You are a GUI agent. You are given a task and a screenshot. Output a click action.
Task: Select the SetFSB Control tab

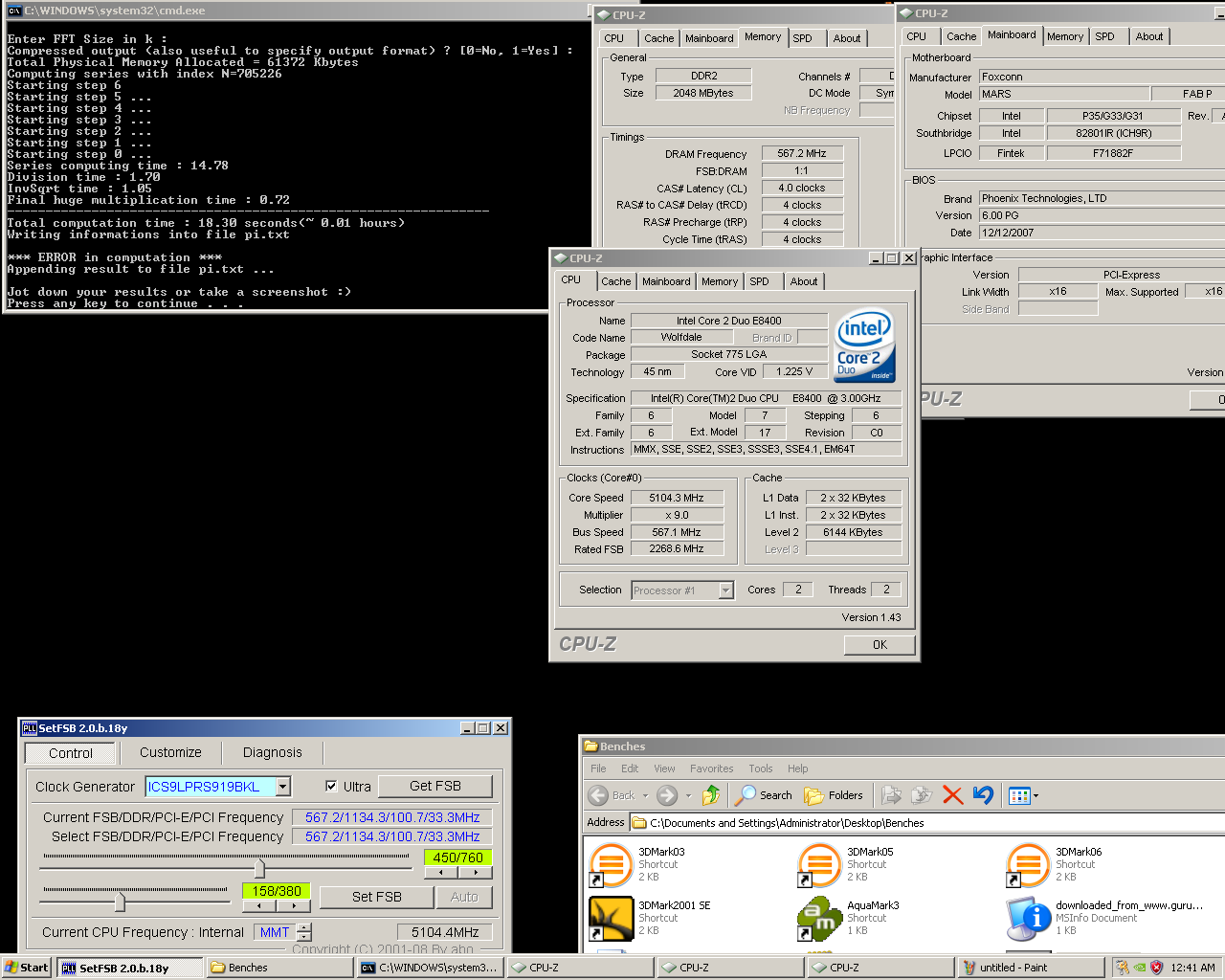(71, 753)
